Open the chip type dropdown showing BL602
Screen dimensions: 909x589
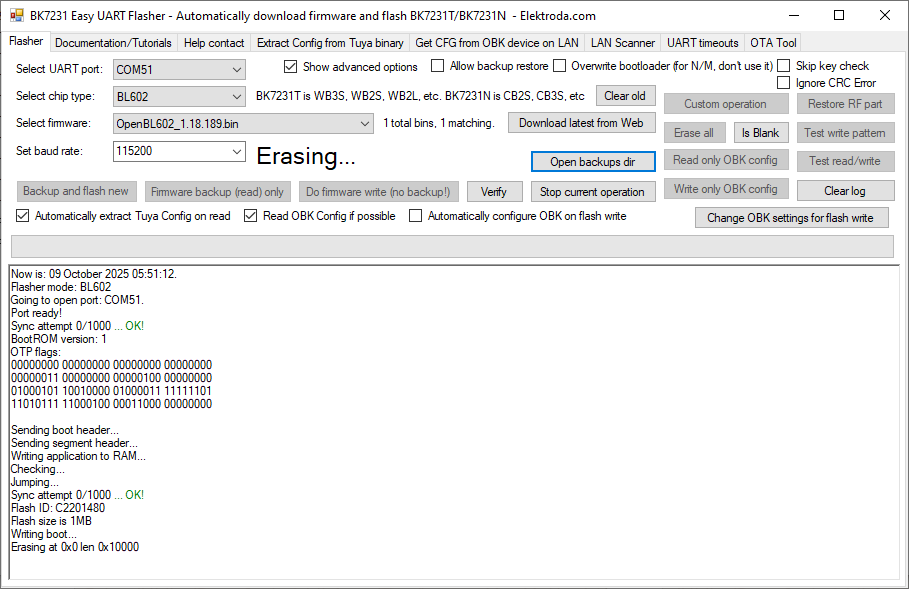tap(179, 97)
